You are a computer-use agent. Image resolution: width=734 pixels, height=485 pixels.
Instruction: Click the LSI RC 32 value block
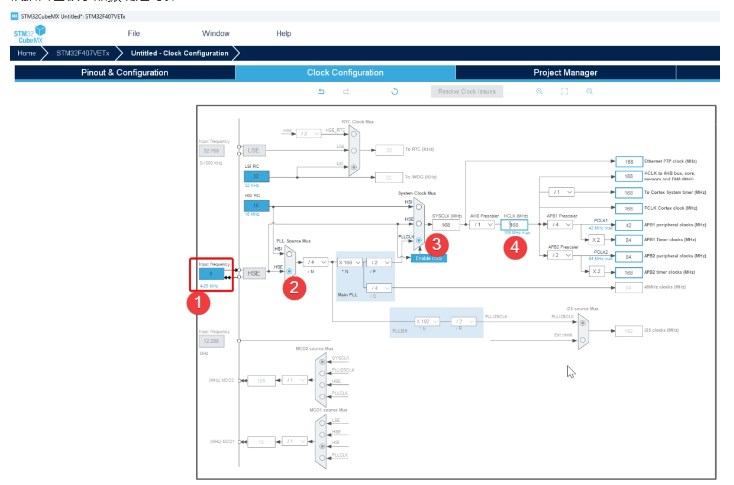[x=257, y=176]
